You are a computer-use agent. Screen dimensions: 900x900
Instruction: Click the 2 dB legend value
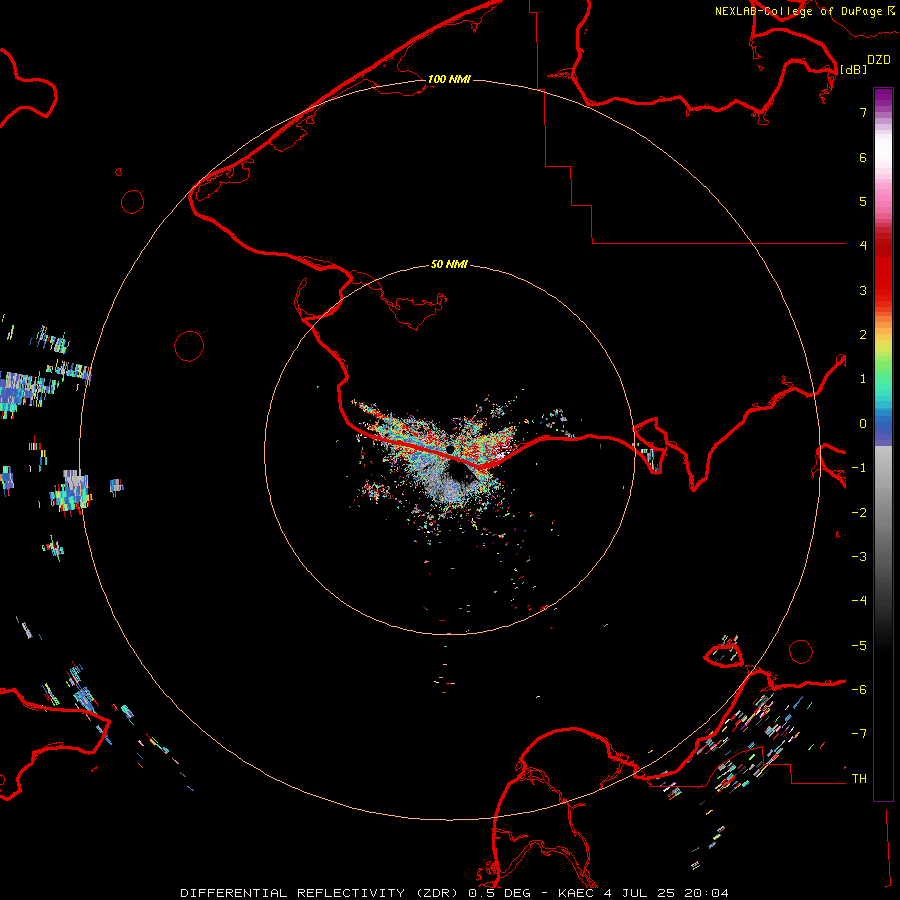(863, 335)
